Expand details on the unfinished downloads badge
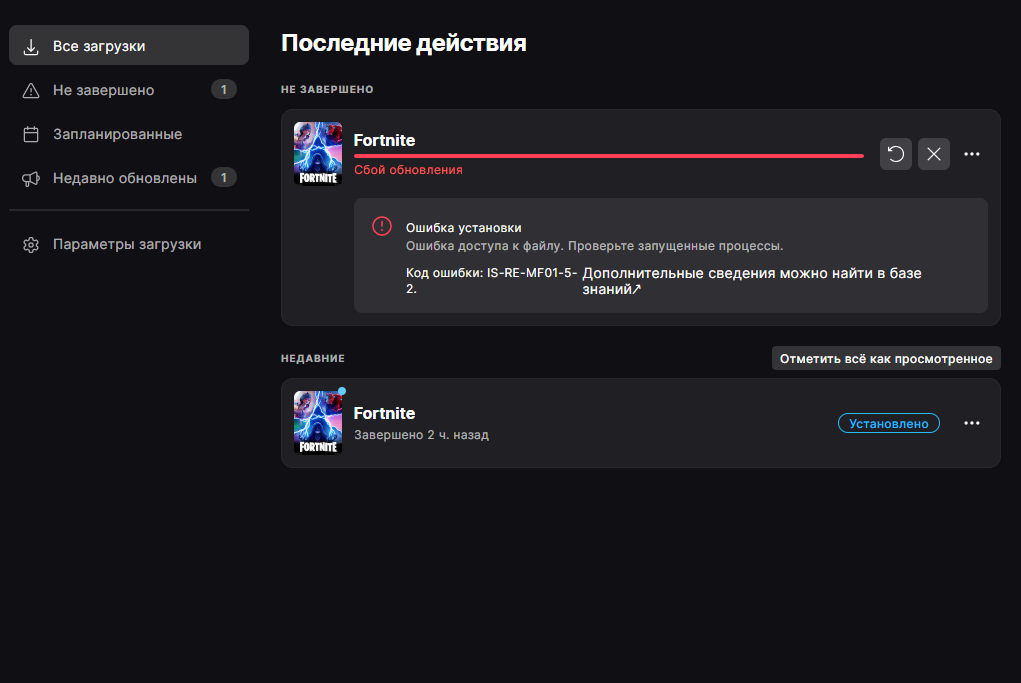Viewport: 1021px width, 683px height. [x=224, y=89]
